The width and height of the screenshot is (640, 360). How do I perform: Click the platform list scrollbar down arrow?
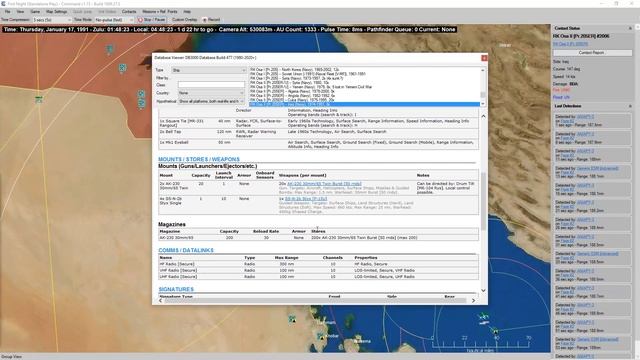pyautogui.click(x=483, y=104)
